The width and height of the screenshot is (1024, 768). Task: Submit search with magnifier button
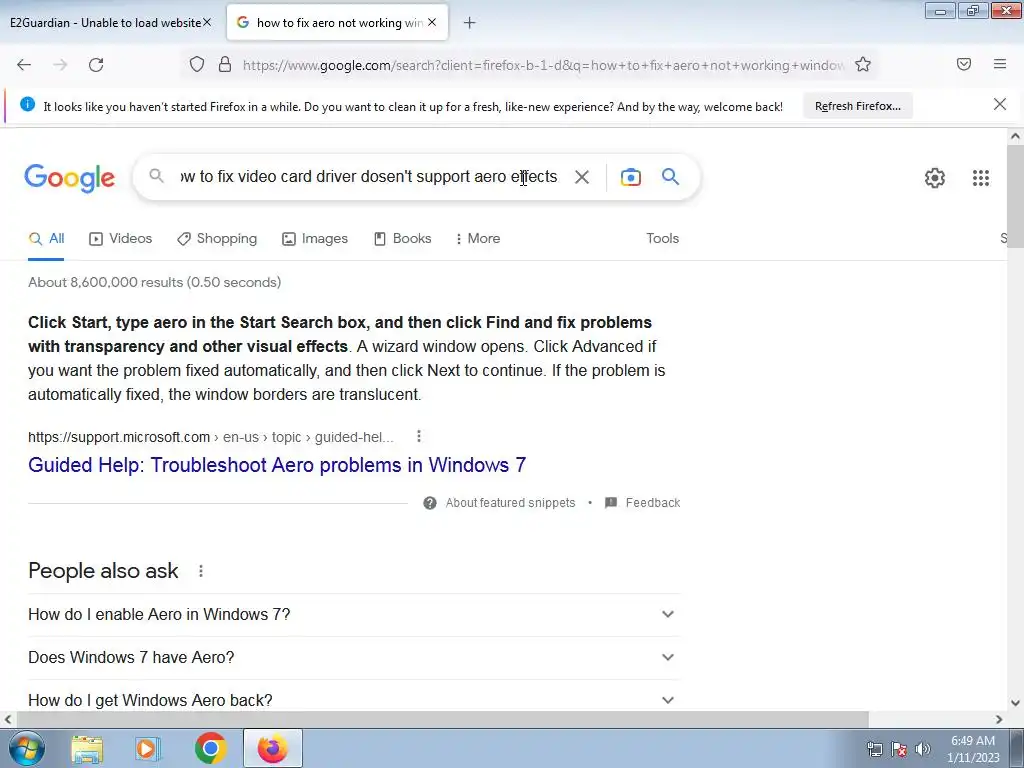point(670,176)
